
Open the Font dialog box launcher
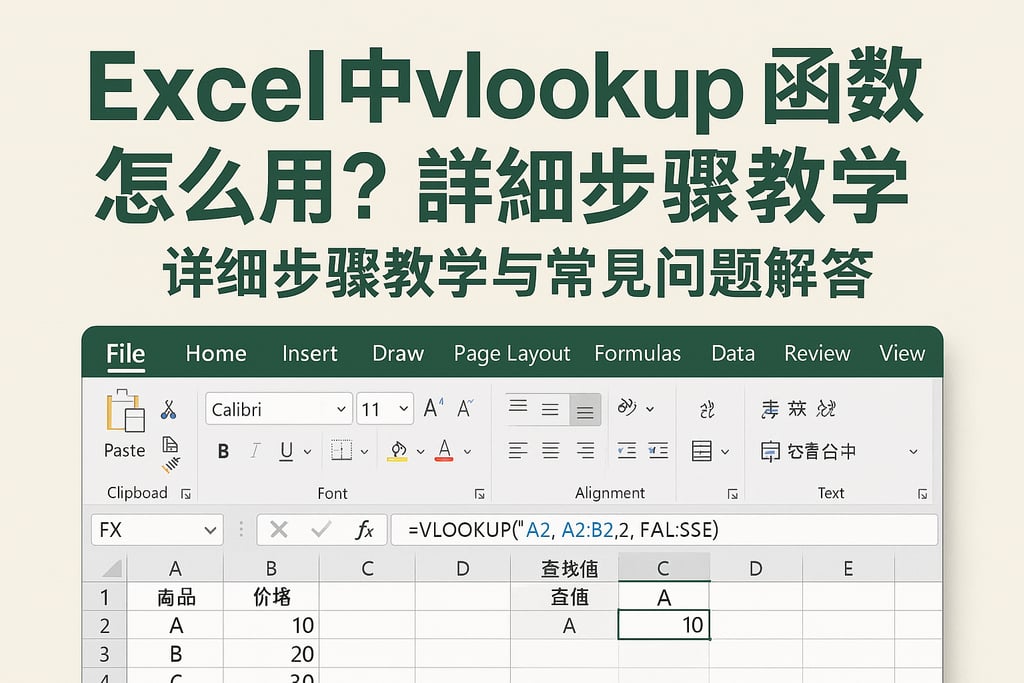tap(480, 492)
